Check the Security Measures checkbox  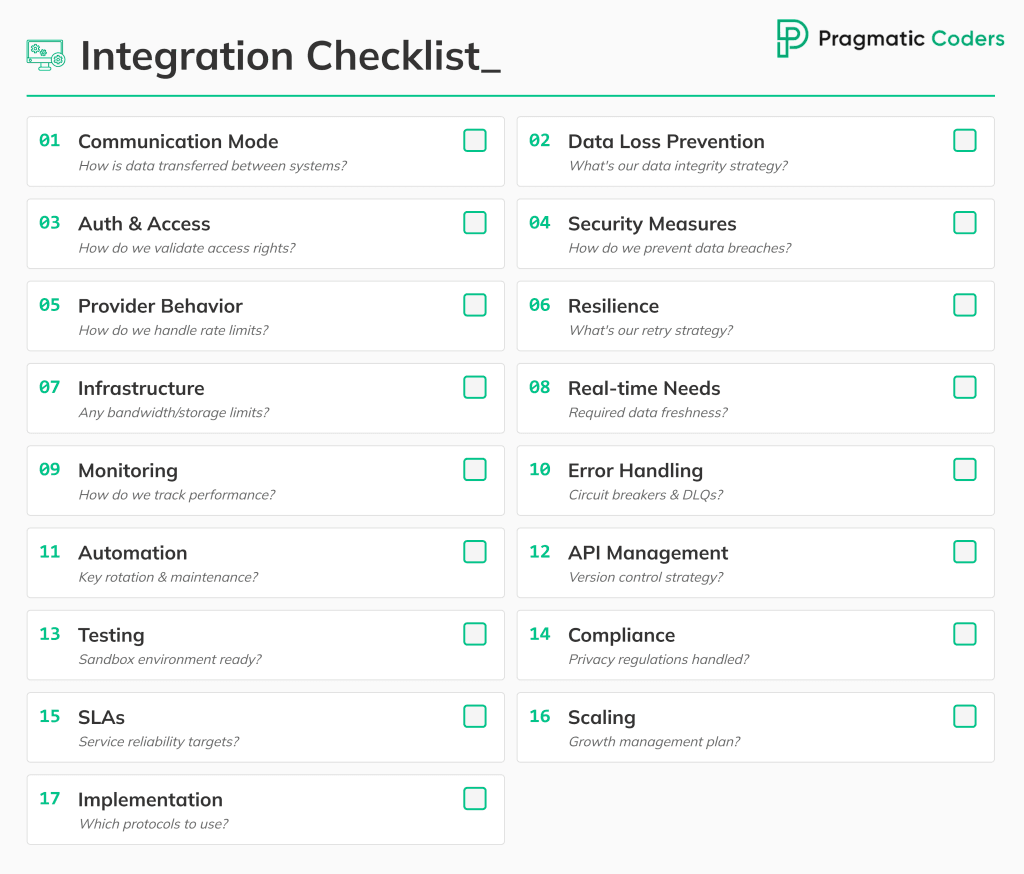point(965,223)
